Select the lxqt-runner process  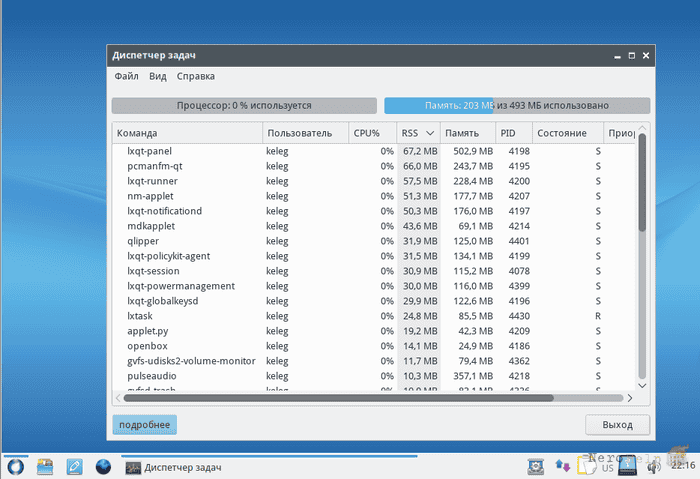[x=373, y=181]
